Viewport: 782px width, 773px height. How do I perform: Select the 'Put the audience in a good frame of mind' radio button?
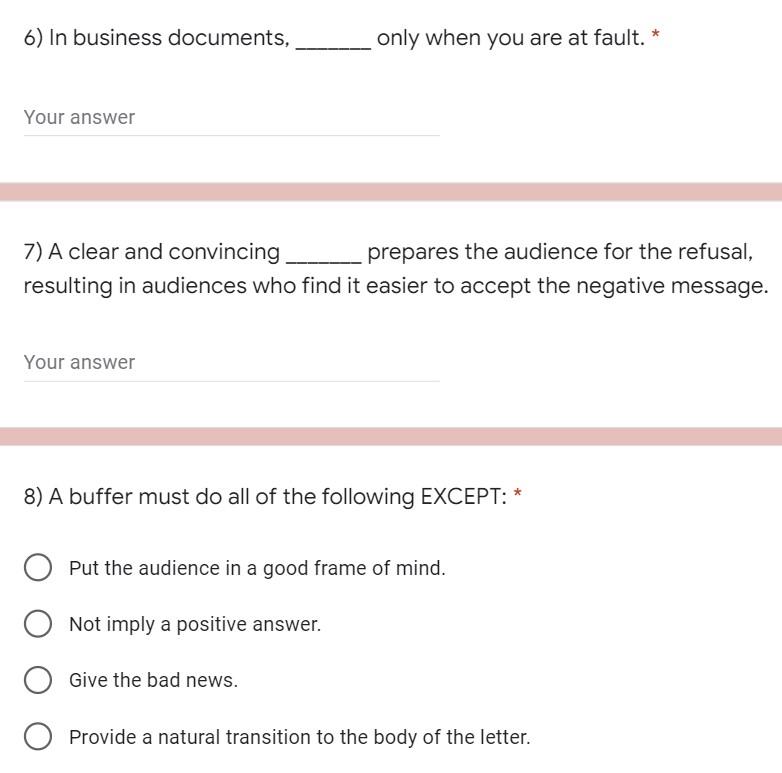pos(38,568)
